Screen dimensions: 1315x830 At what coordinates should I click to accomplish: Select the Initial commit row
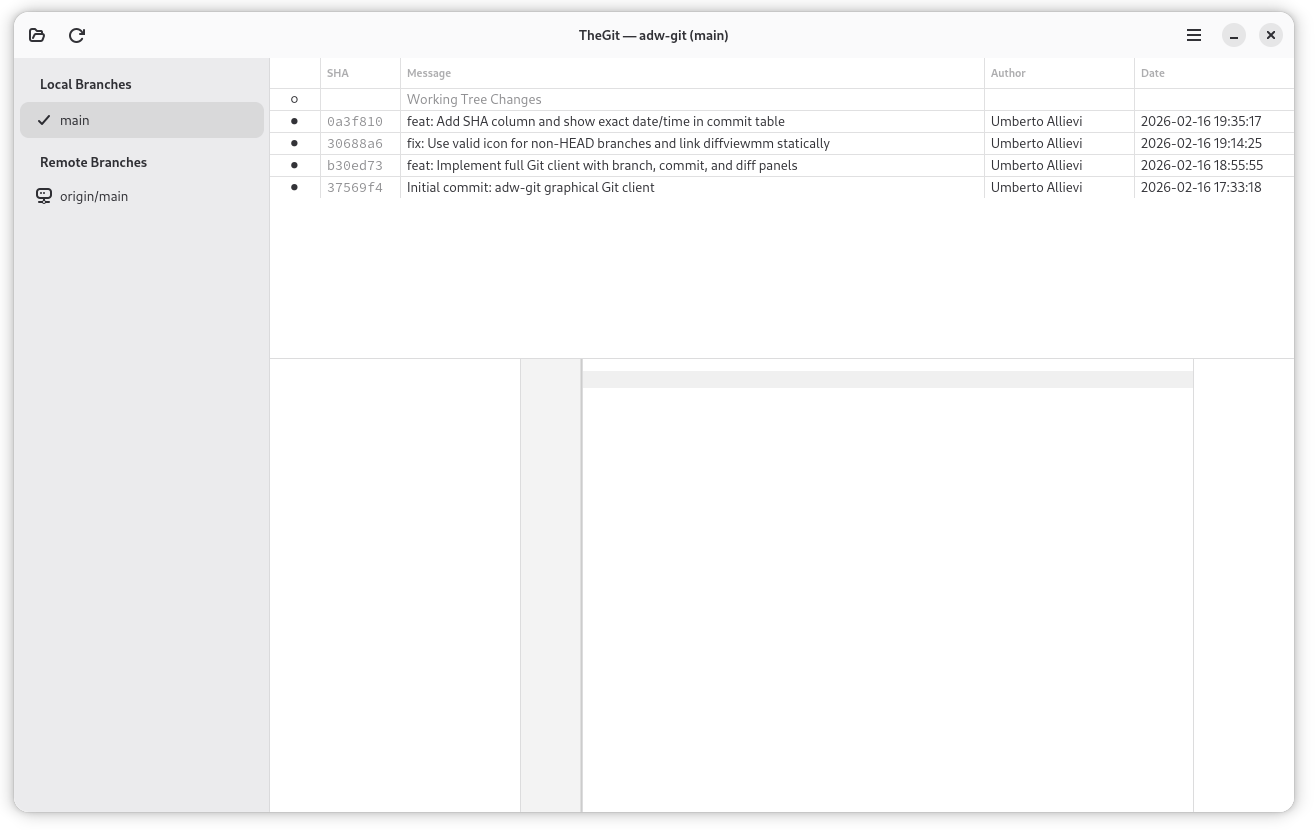pyautogui.click(x=530, y=187)
